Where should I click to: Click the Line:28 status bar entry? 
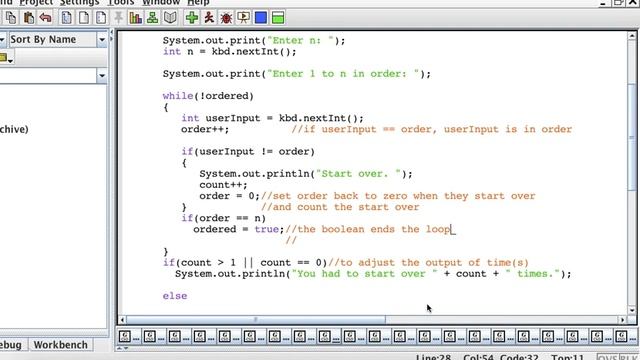433,358
